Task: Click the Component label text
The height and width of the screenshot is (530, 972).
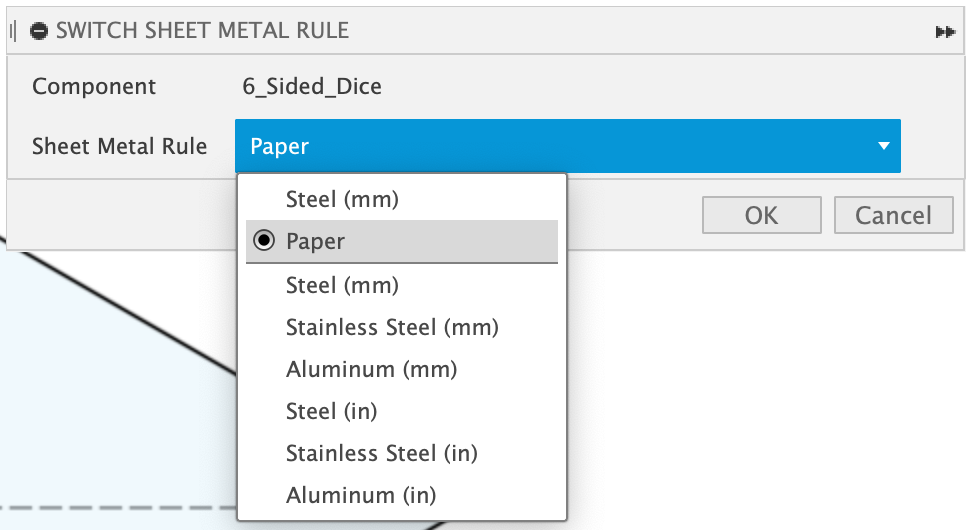Action: [x=94, y=86]
